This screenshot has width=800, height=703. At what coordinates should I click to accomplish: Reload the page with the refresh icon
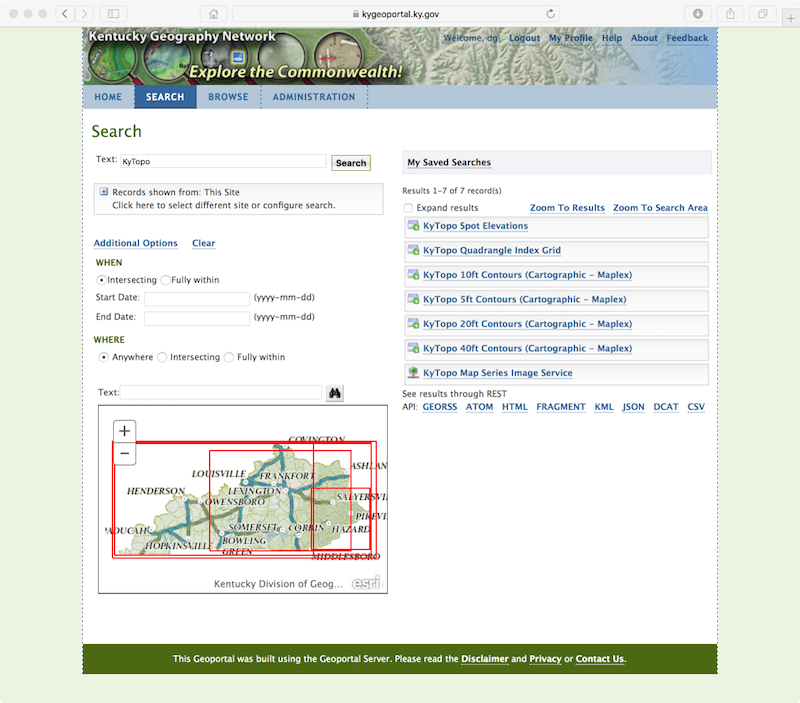[550, 14]
